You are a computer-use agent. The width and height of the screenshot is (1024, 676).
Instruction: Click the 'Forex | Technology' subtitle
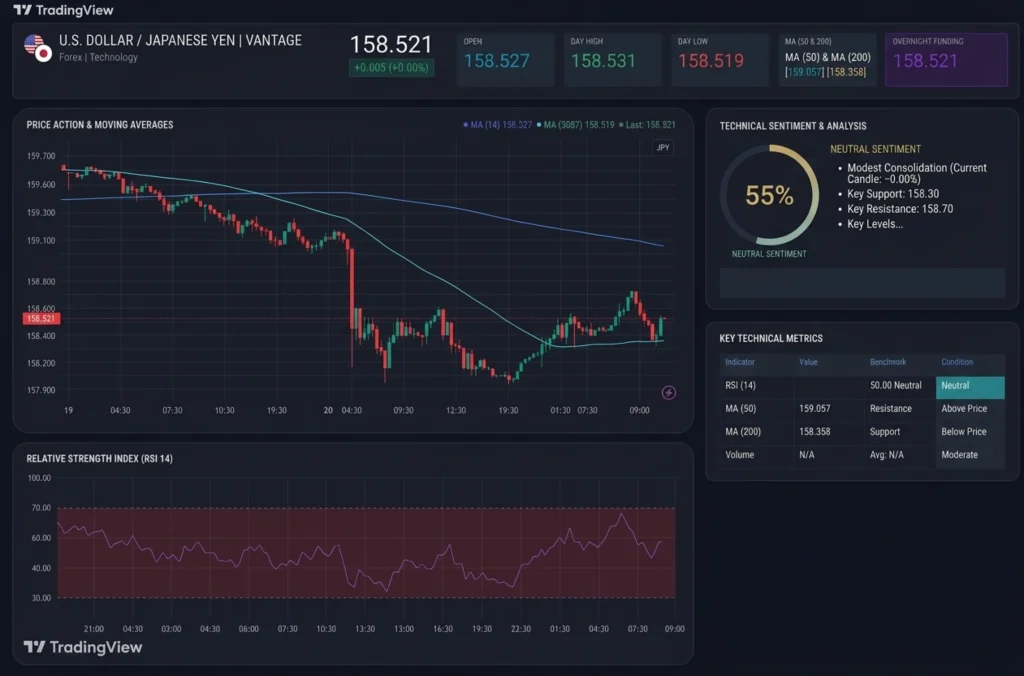coord(98,57)
